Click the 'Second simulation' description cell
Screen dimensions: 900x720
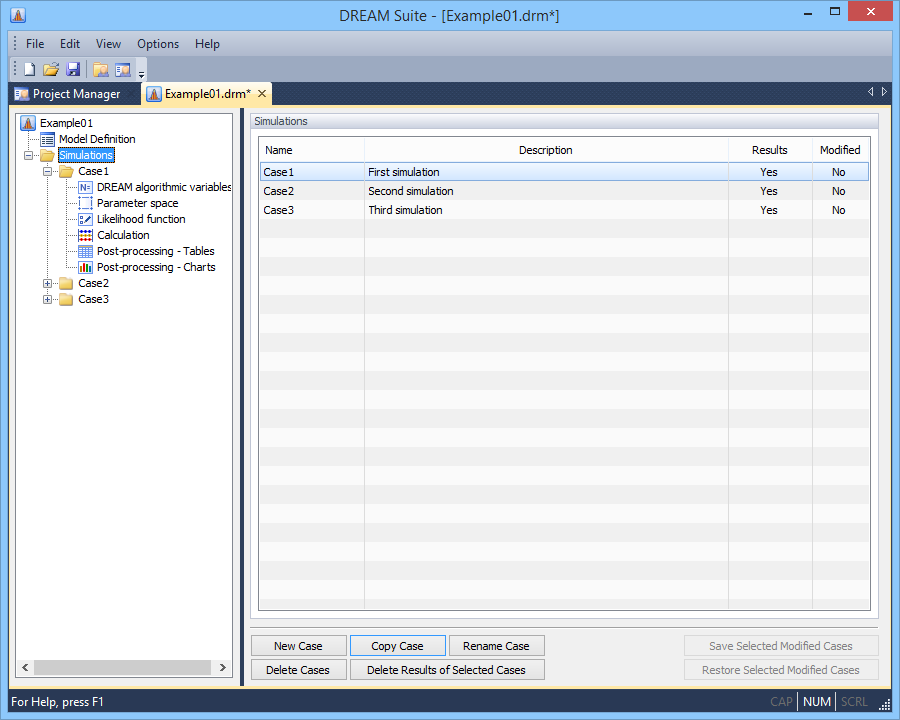546,191
